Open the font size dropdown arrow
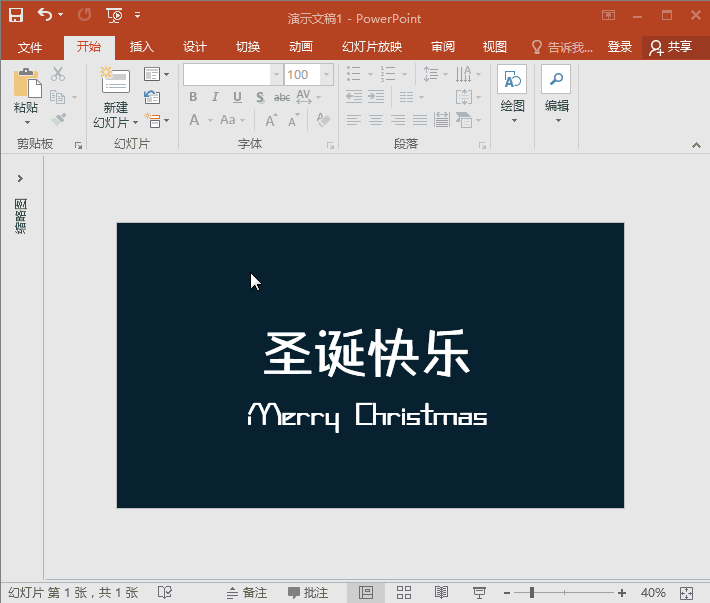 (x=326, y=75)
